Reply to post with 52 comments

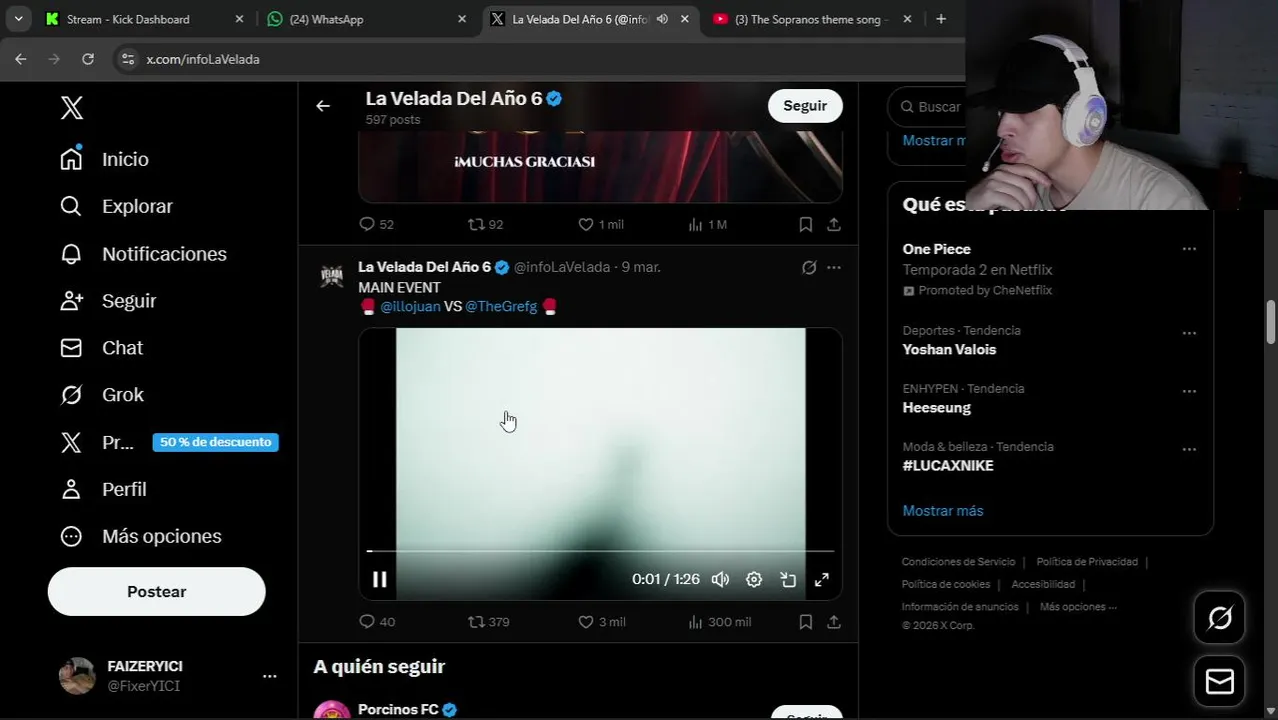tap(376, 225)
